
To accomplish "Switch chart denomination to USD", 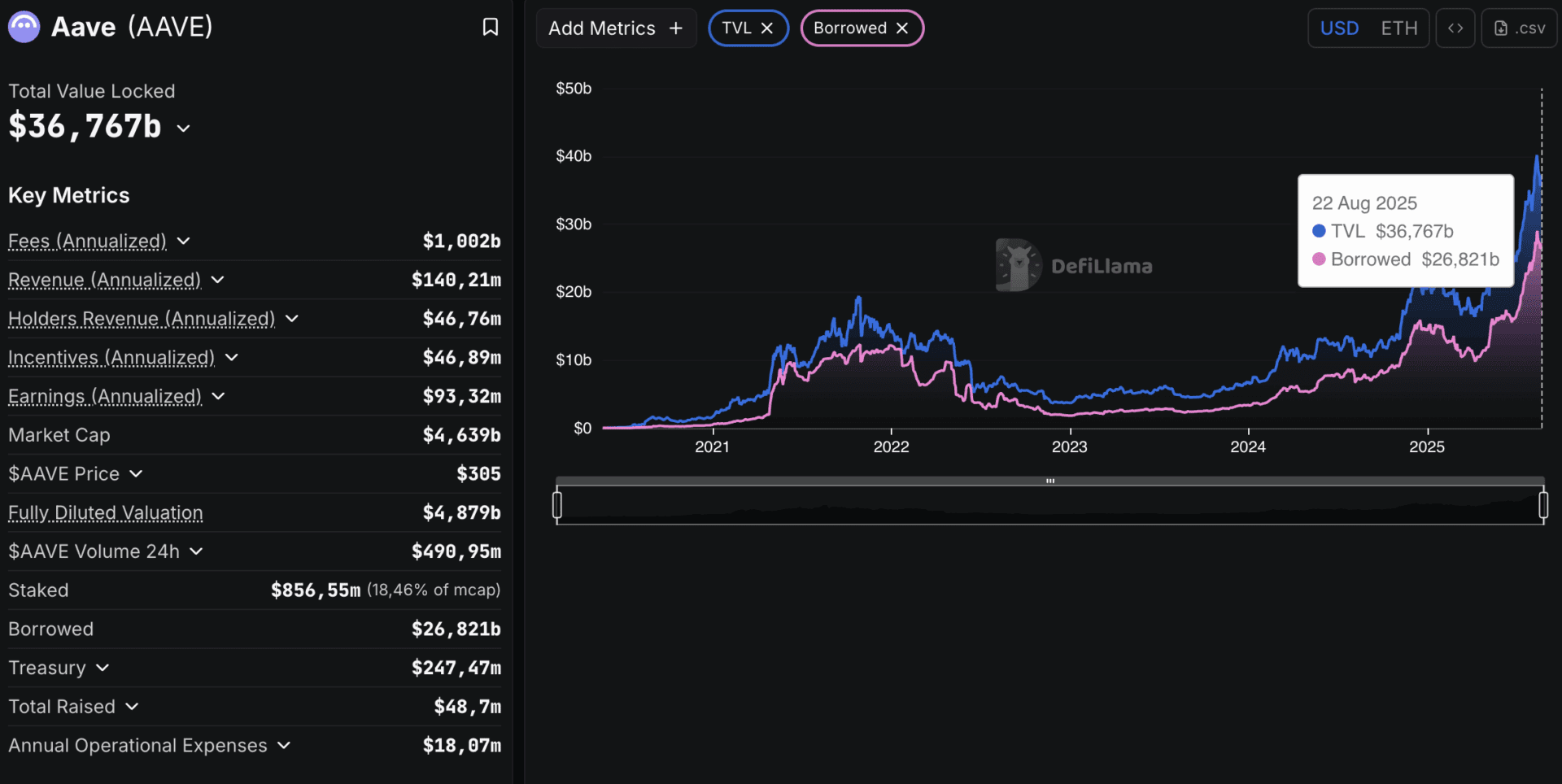I will [1339, 28].
